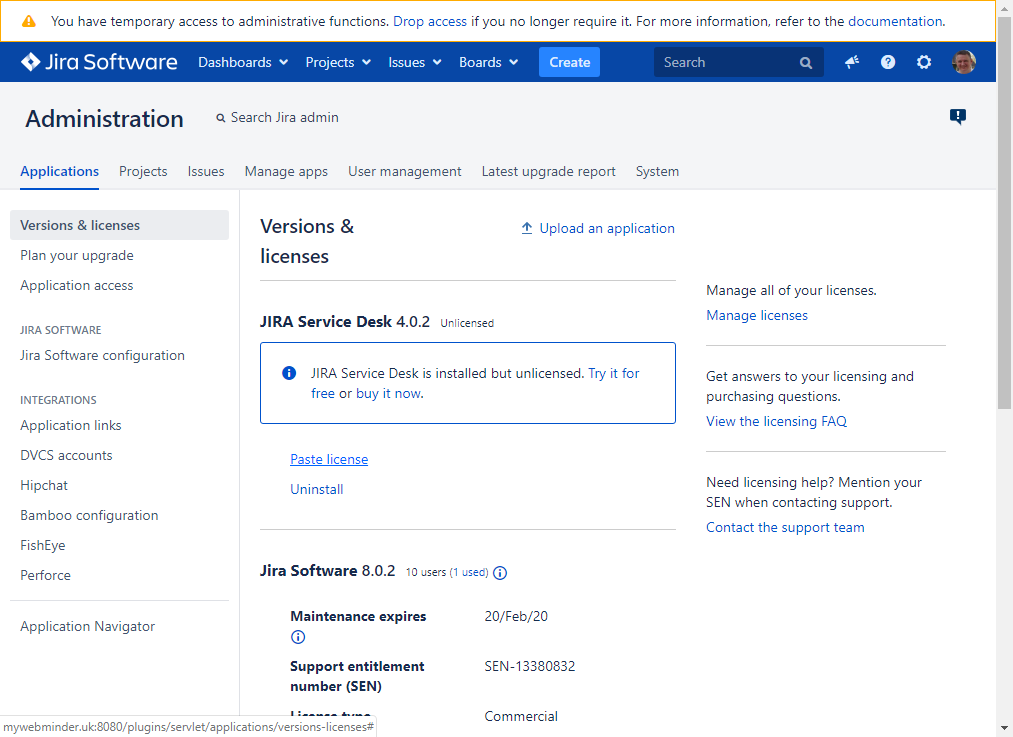1013x737 pixels.
Task: Click the 20/Feb/20 expiry date
Action: pos(516,616)
